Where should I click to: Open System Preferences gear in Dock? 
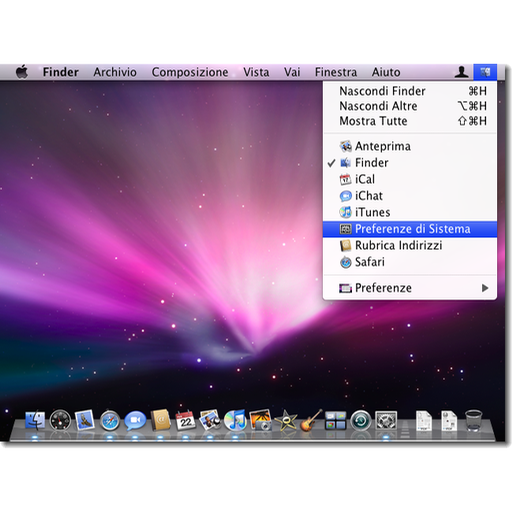[386, 421]
